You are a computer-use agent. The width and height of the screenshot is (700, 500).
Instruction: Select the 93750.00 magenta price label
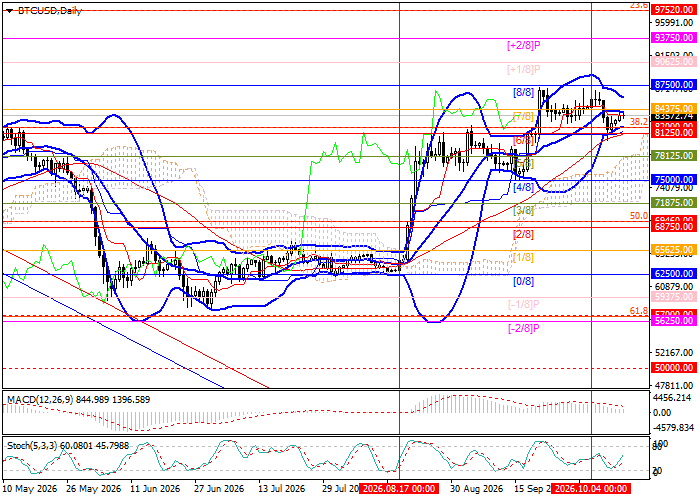point(674,38)
